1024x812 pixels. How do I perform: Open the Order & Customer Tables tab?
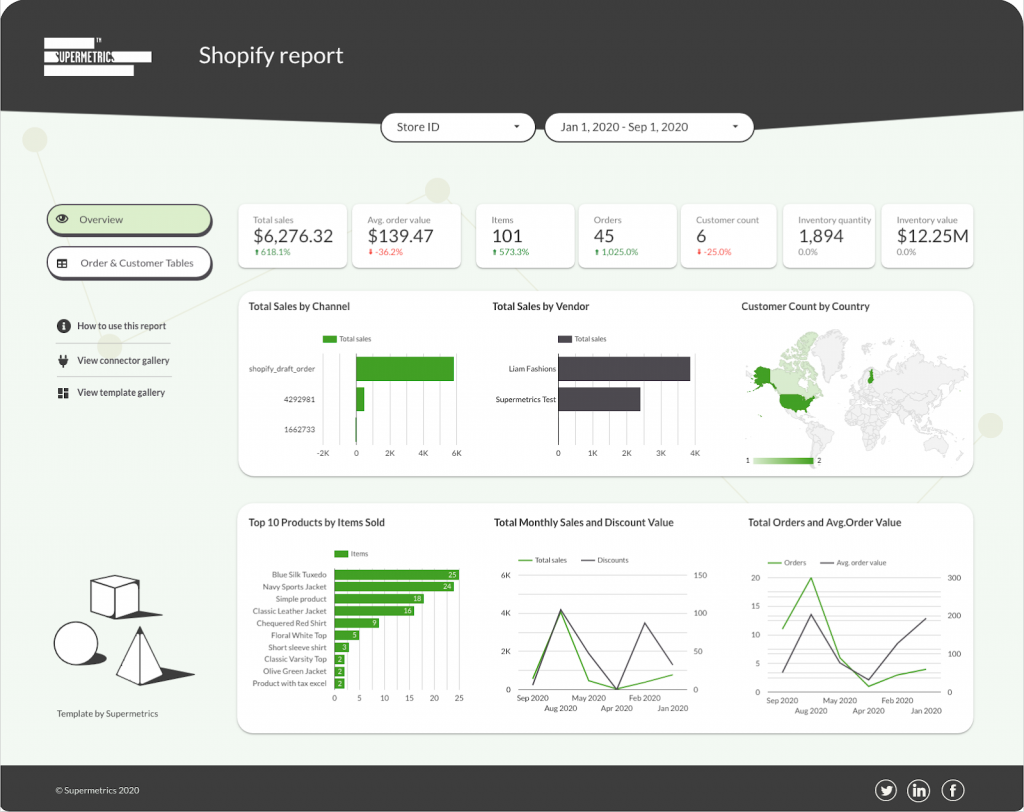[129, 263]
